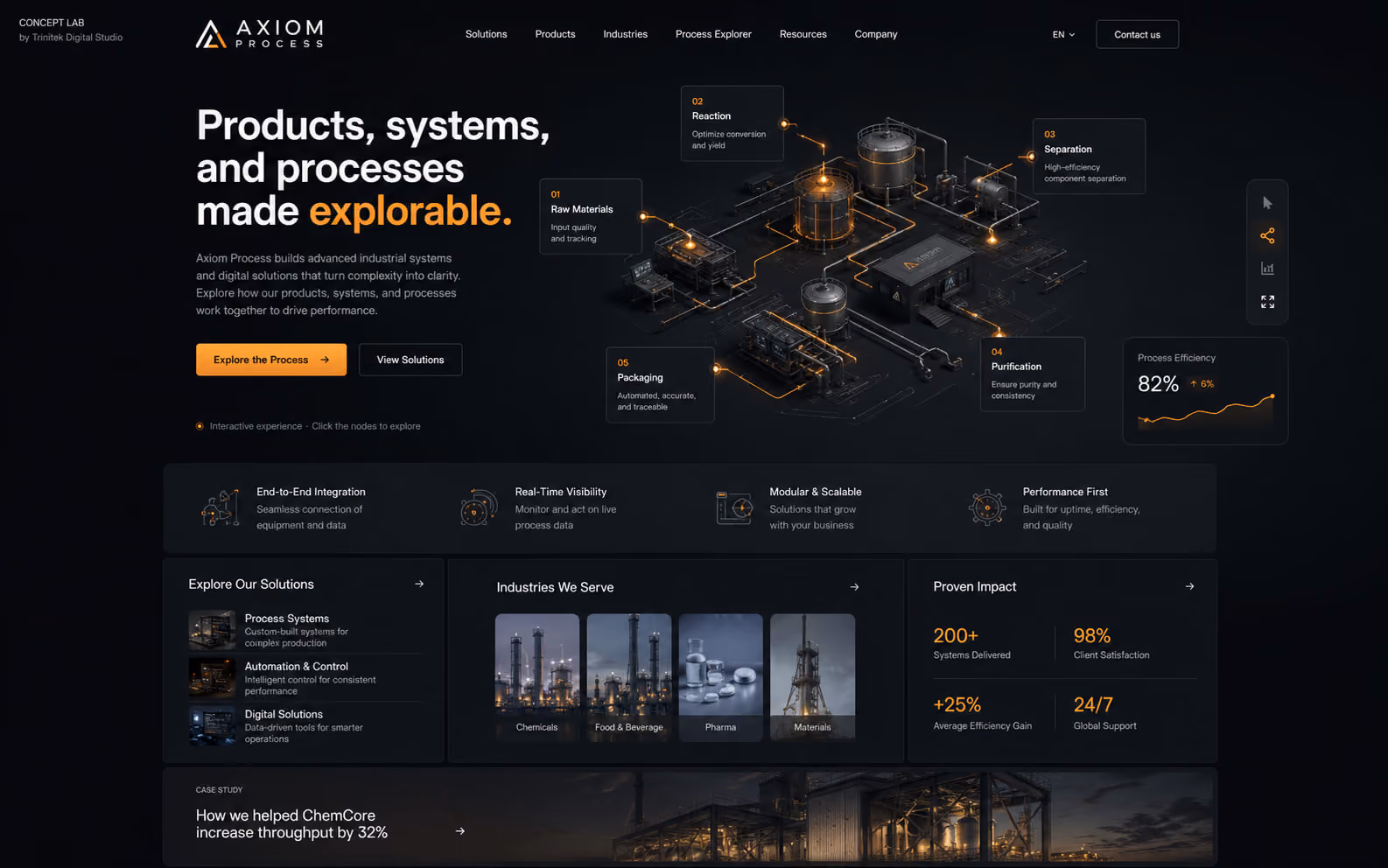Open the Resources menu

coord(803,34)
